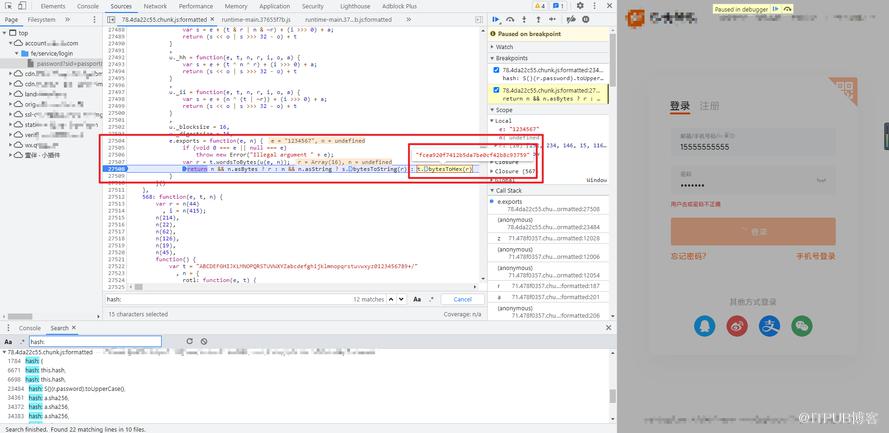The height and width of the screenshot is (433, 889).
Task: Switch to the Console drawer tab
Action: (x=29, y=328)
